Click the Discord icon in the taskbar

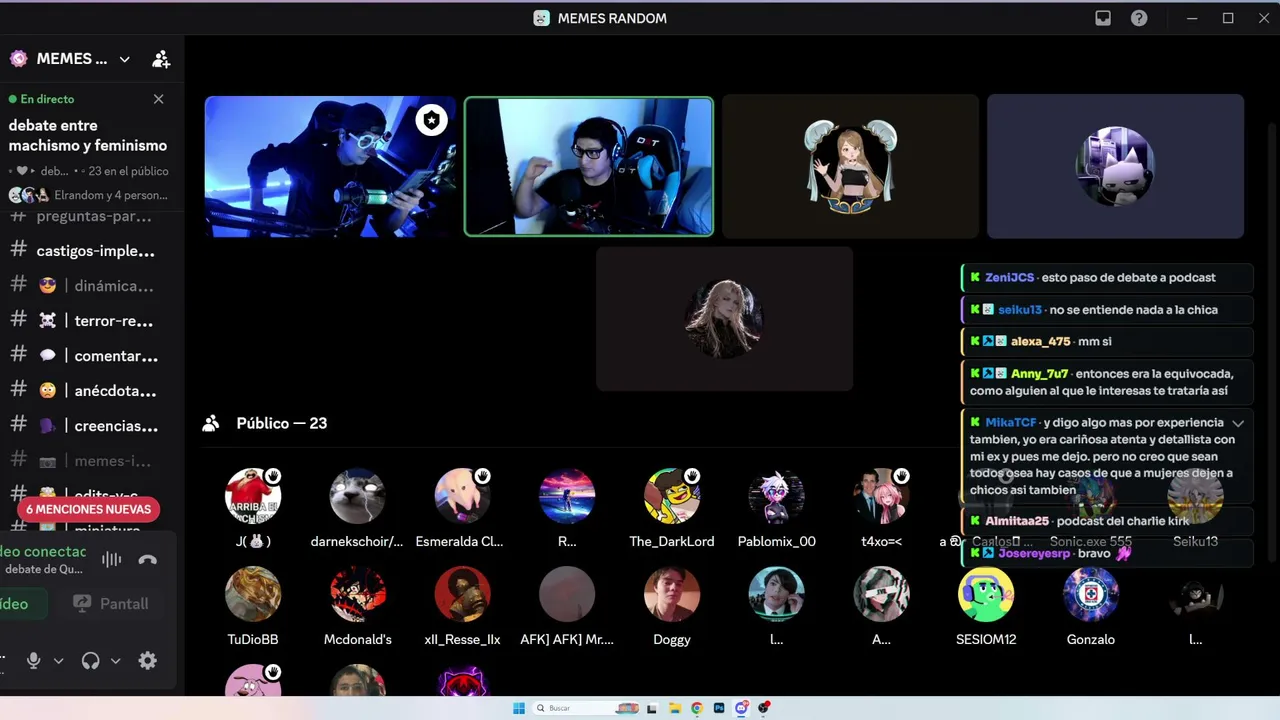[741, 708]
